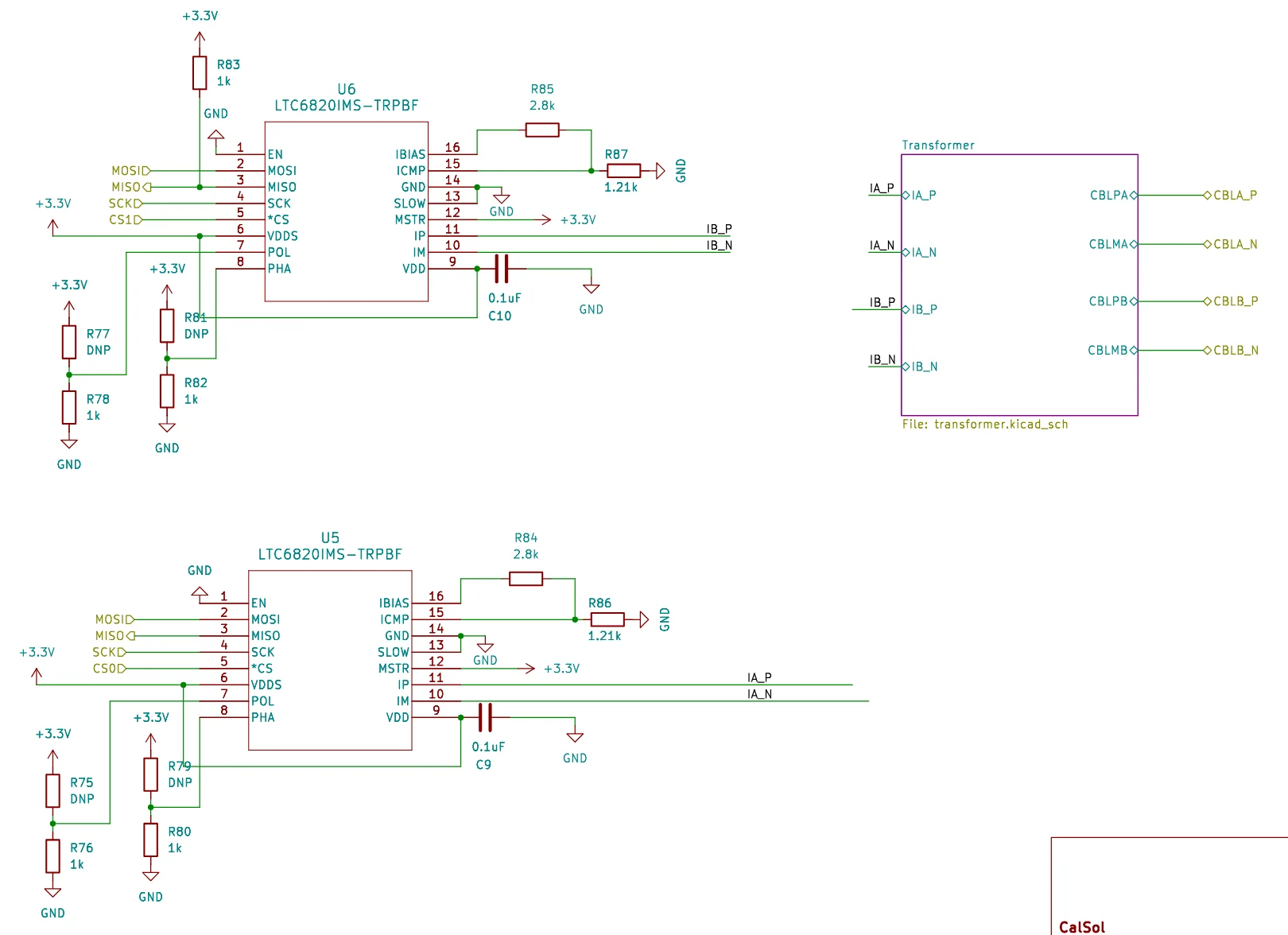
Task: Select the SCK label near U6
Action: [126, 204]
